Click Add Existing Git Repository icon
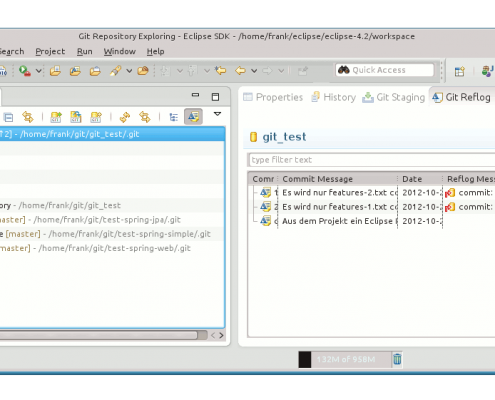495x400 pixels. tap(56, 117)
